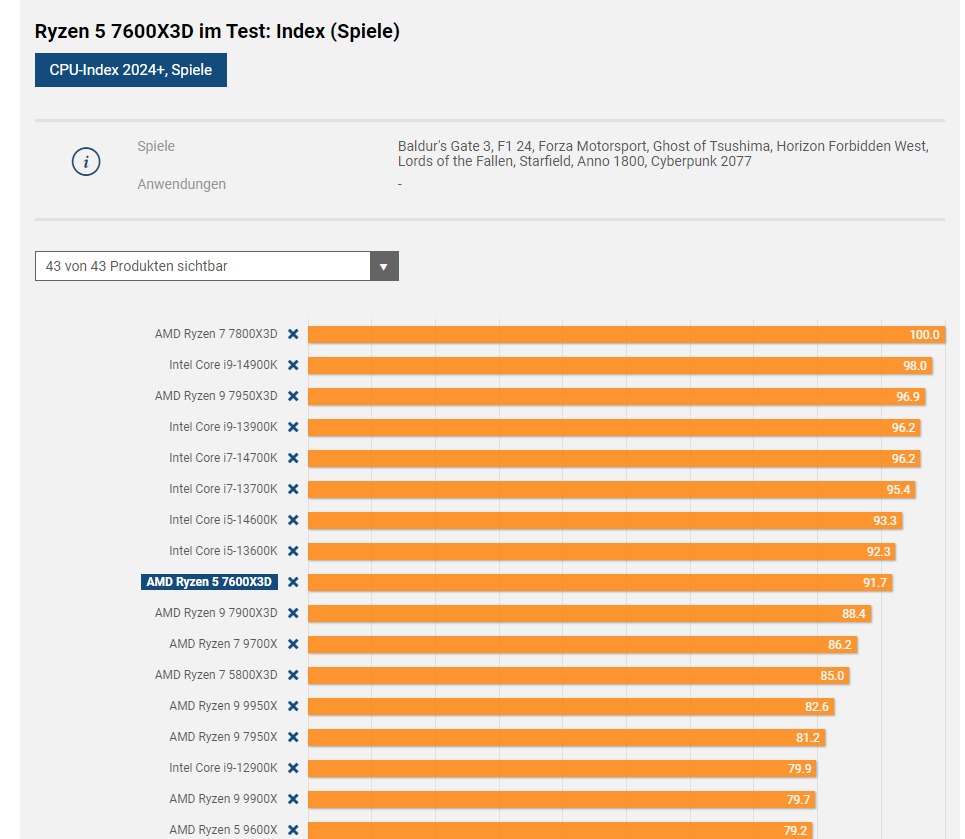
Task: Click the 'Anwendungen' row label
Action: (182, 184)
